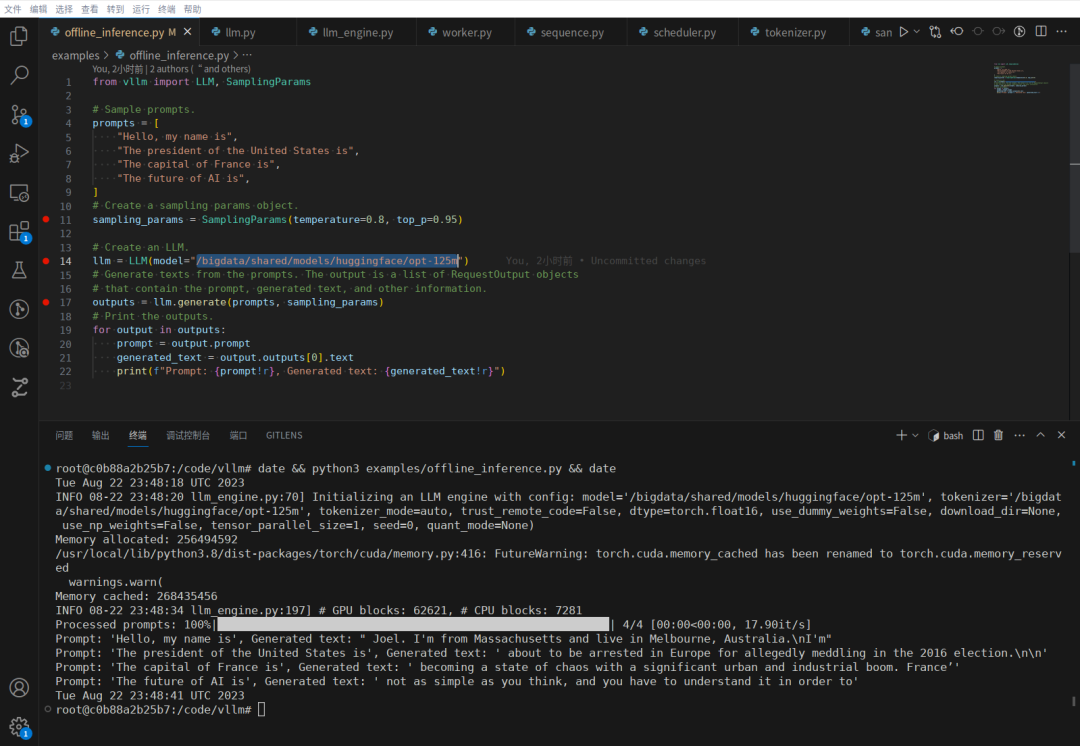Click the 'Uncommitted changes' inline blame text
The height and width of the screenshot is (746, 1080).
pos(648,260)
